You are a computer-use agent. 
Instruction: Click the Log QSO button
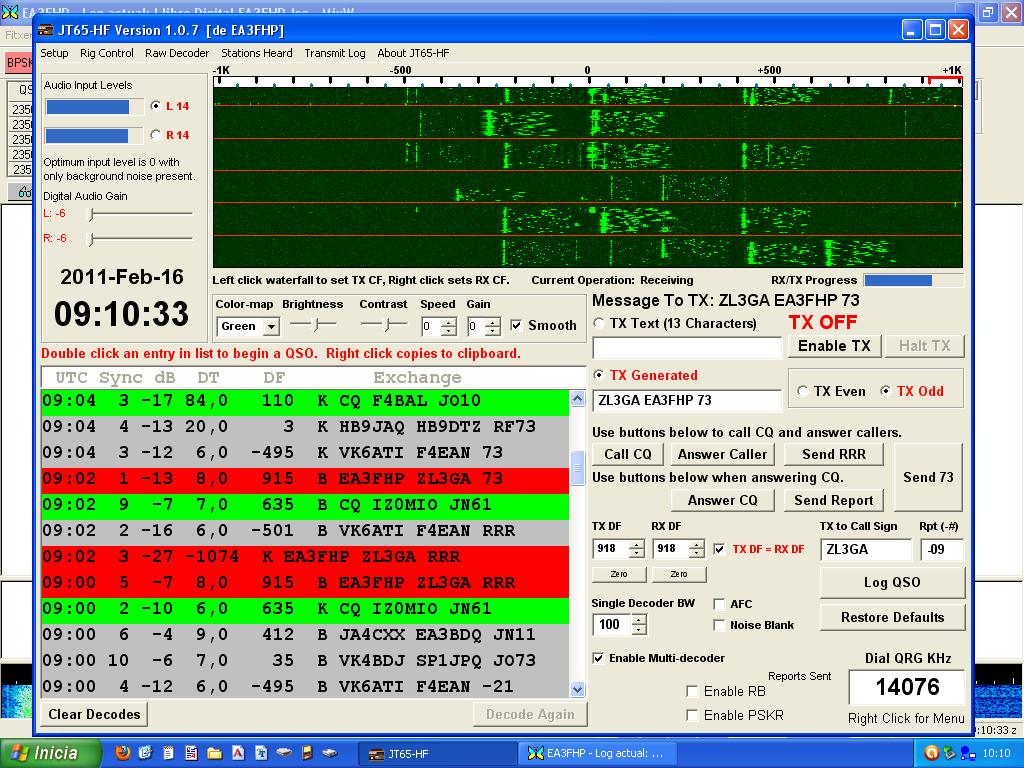892,582
